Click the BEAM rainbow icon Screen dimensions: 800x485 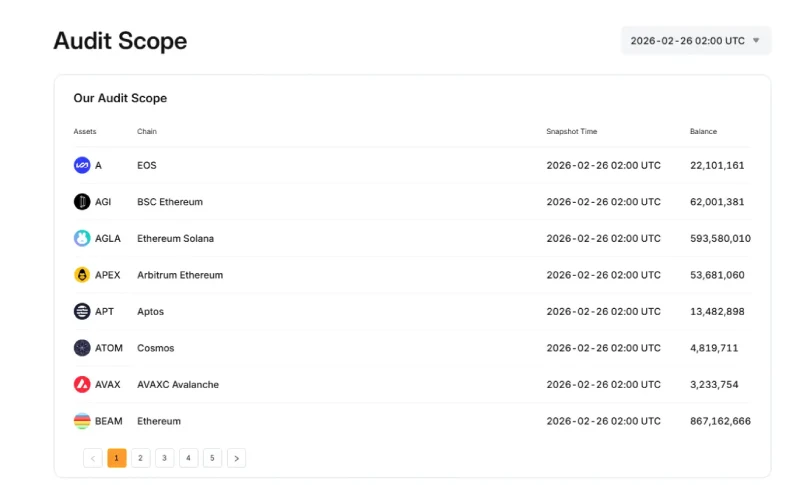click(82, 421)
